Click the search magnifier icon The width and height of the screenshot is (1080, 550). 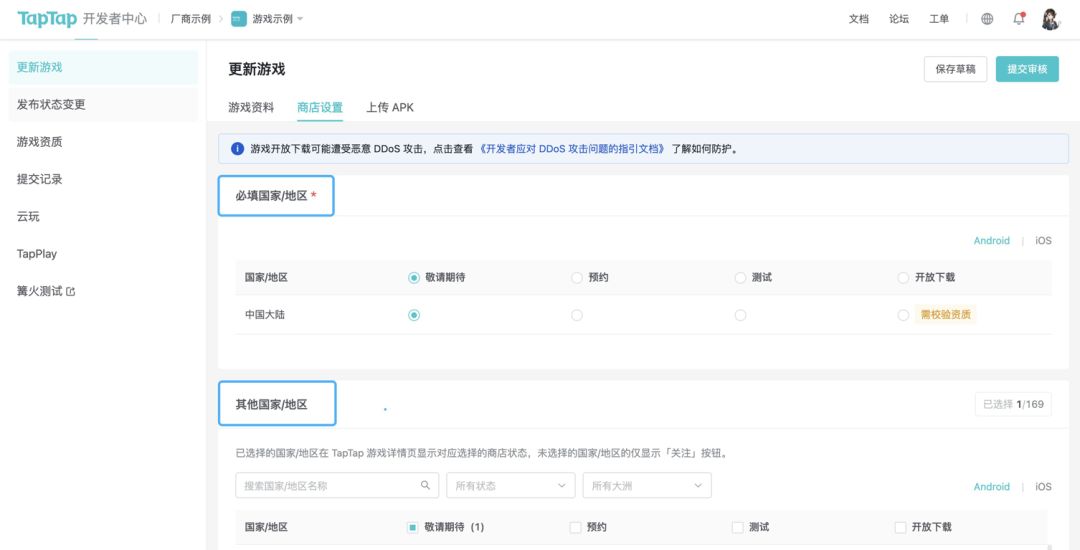[425, 485]
